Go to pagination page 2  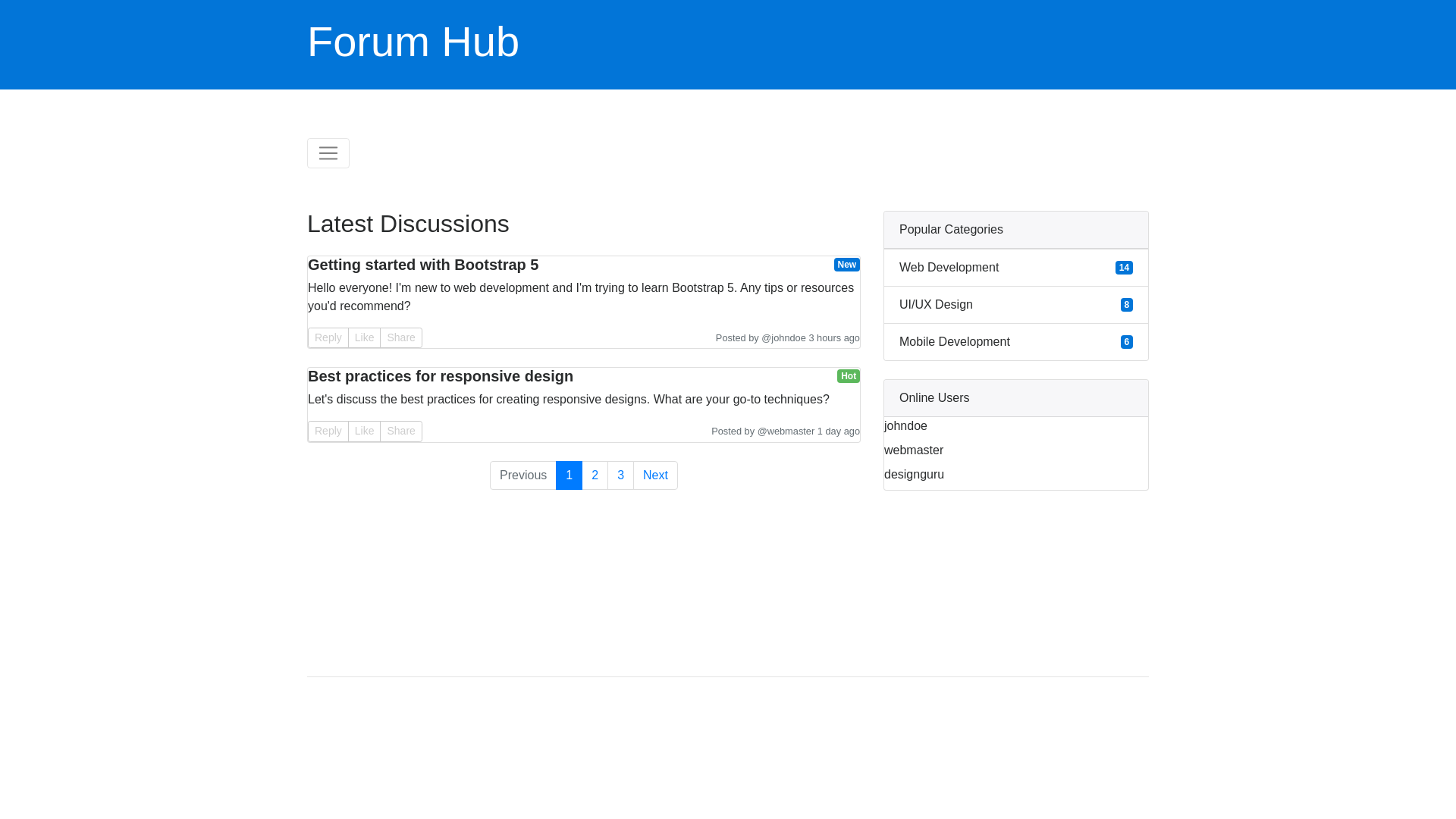click(x=595, y=475)
